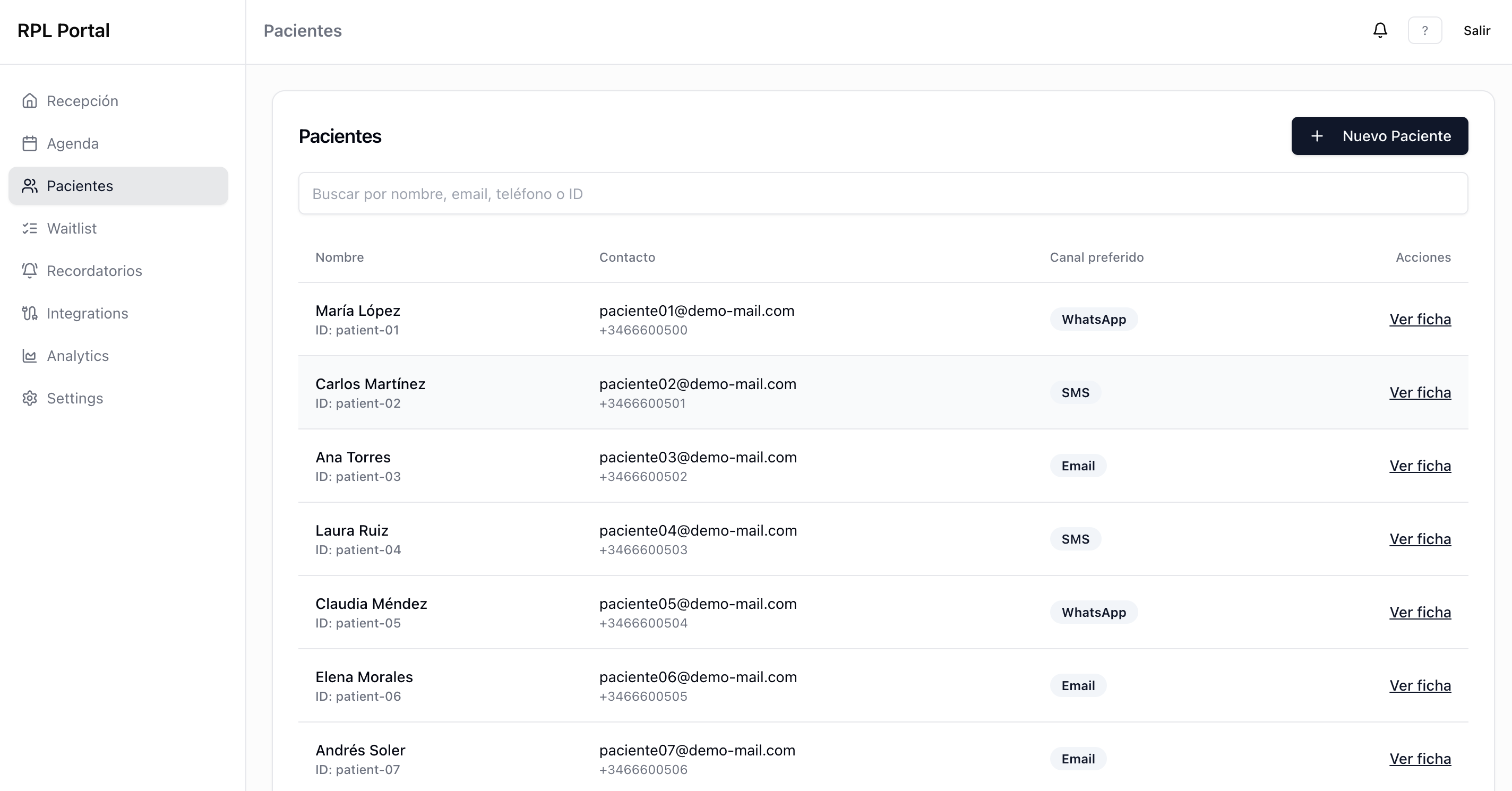Select the name Carlos Martínez
Viewport: 1512px width, 791px height.
(371, 384)
